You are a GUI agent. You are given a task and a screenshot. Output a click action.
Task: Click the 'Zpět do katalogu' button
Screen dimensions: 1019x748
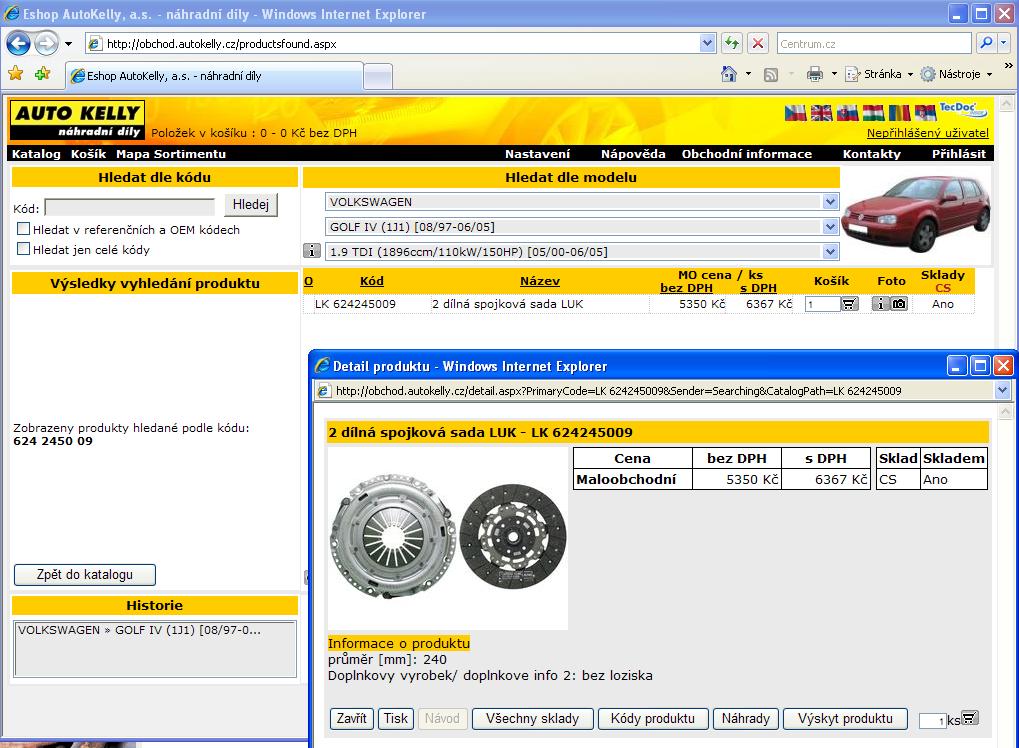[85, 575]
